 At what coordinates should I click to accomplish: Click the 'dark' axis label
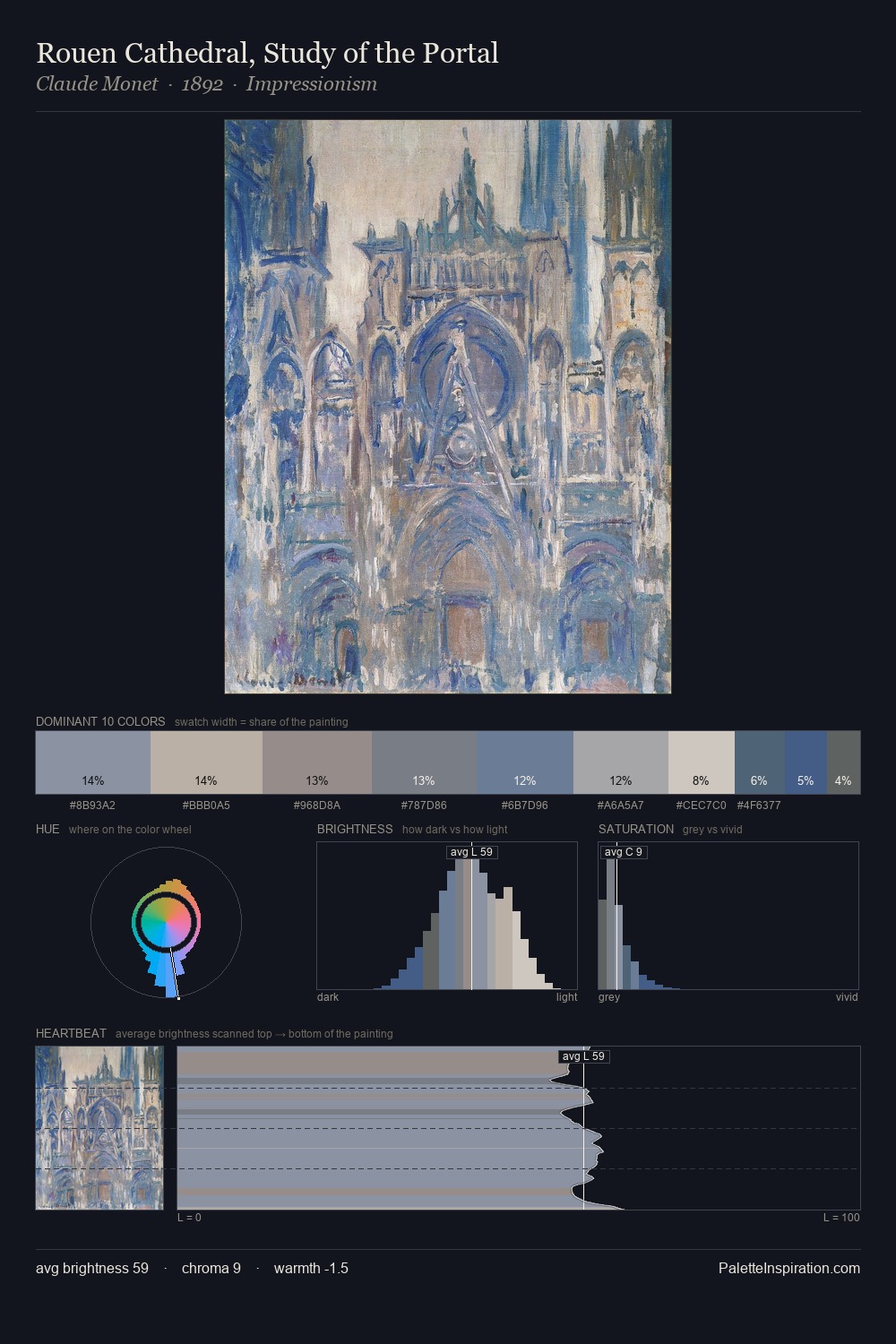(328, 997)
